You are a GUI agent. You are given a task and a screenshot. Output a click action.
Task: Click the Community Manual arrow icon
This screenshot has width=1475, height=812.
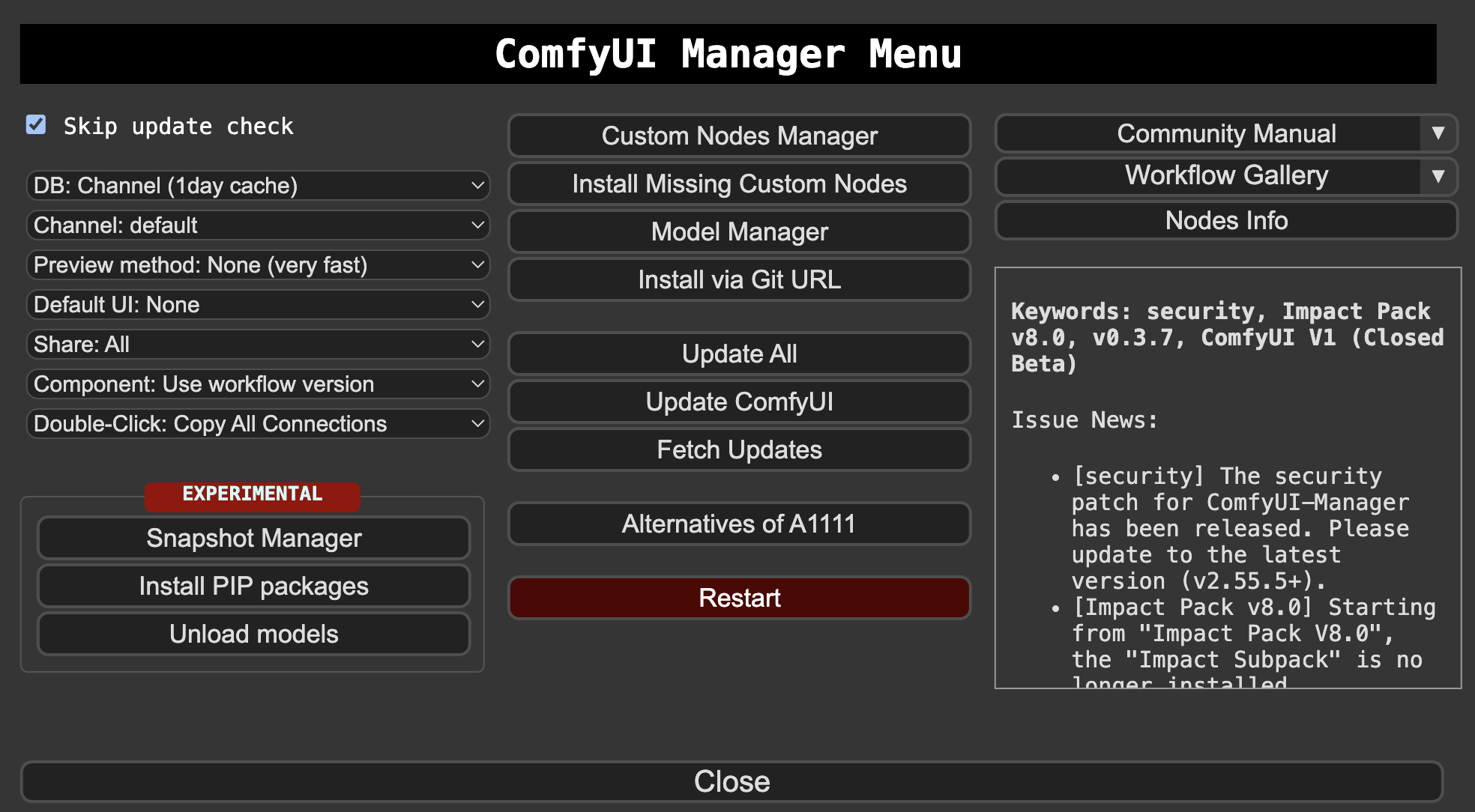click(1438, 133)
